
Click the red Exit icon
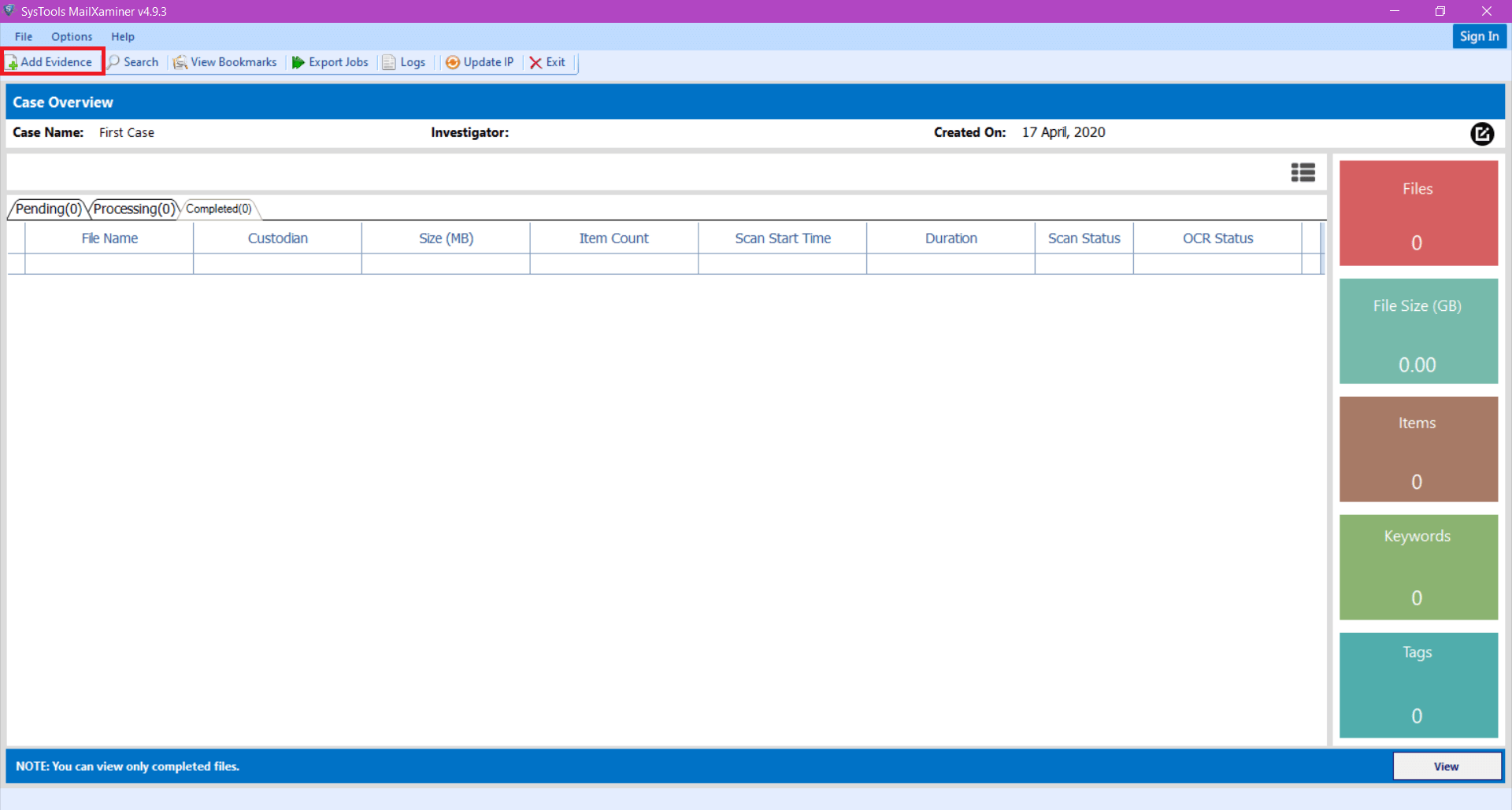[535, 62]
